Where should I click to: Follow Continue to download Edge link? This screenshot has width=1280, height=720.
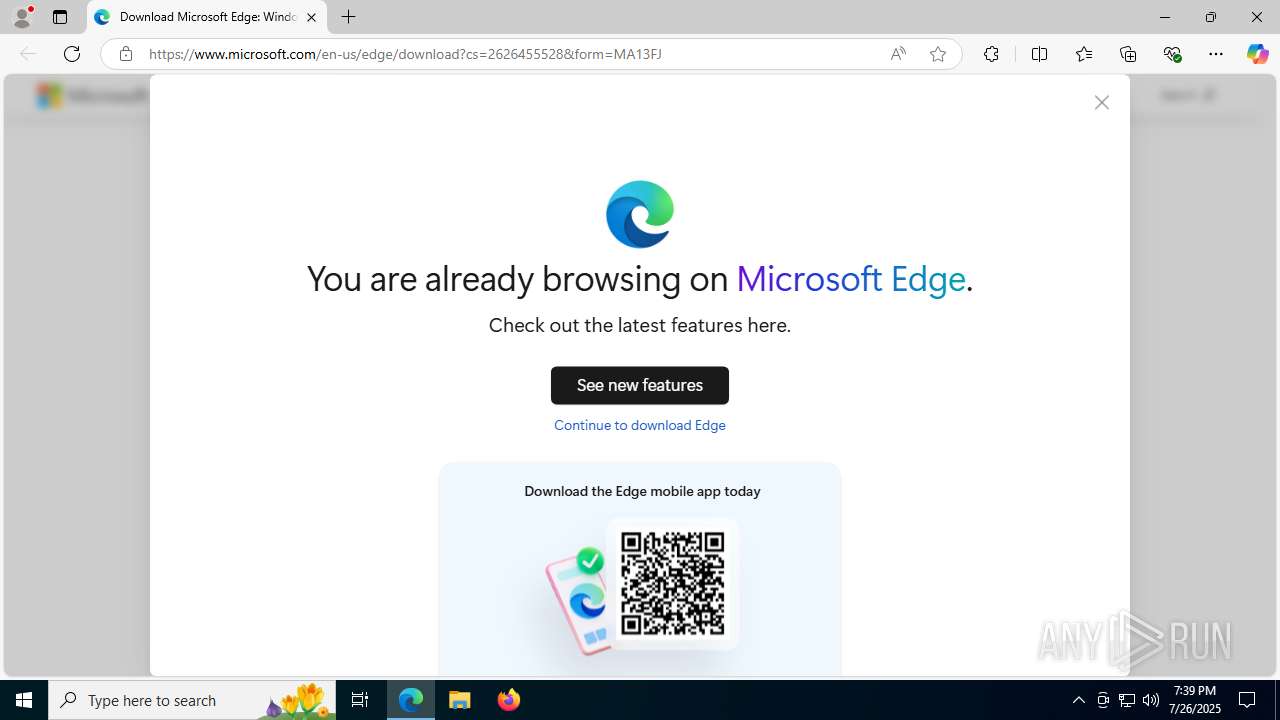pos(640,425)
